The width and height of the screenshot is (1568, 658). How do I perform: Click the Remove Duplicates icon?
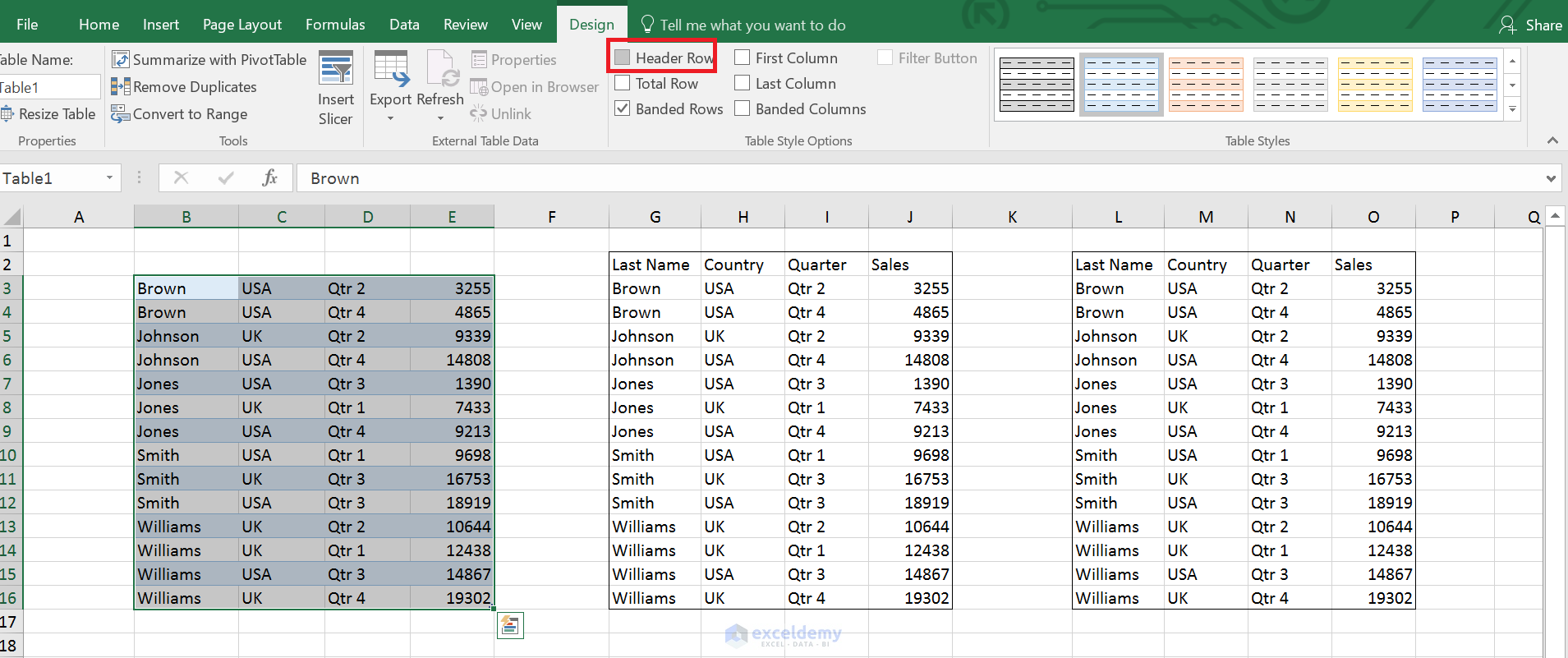[121, 87]
